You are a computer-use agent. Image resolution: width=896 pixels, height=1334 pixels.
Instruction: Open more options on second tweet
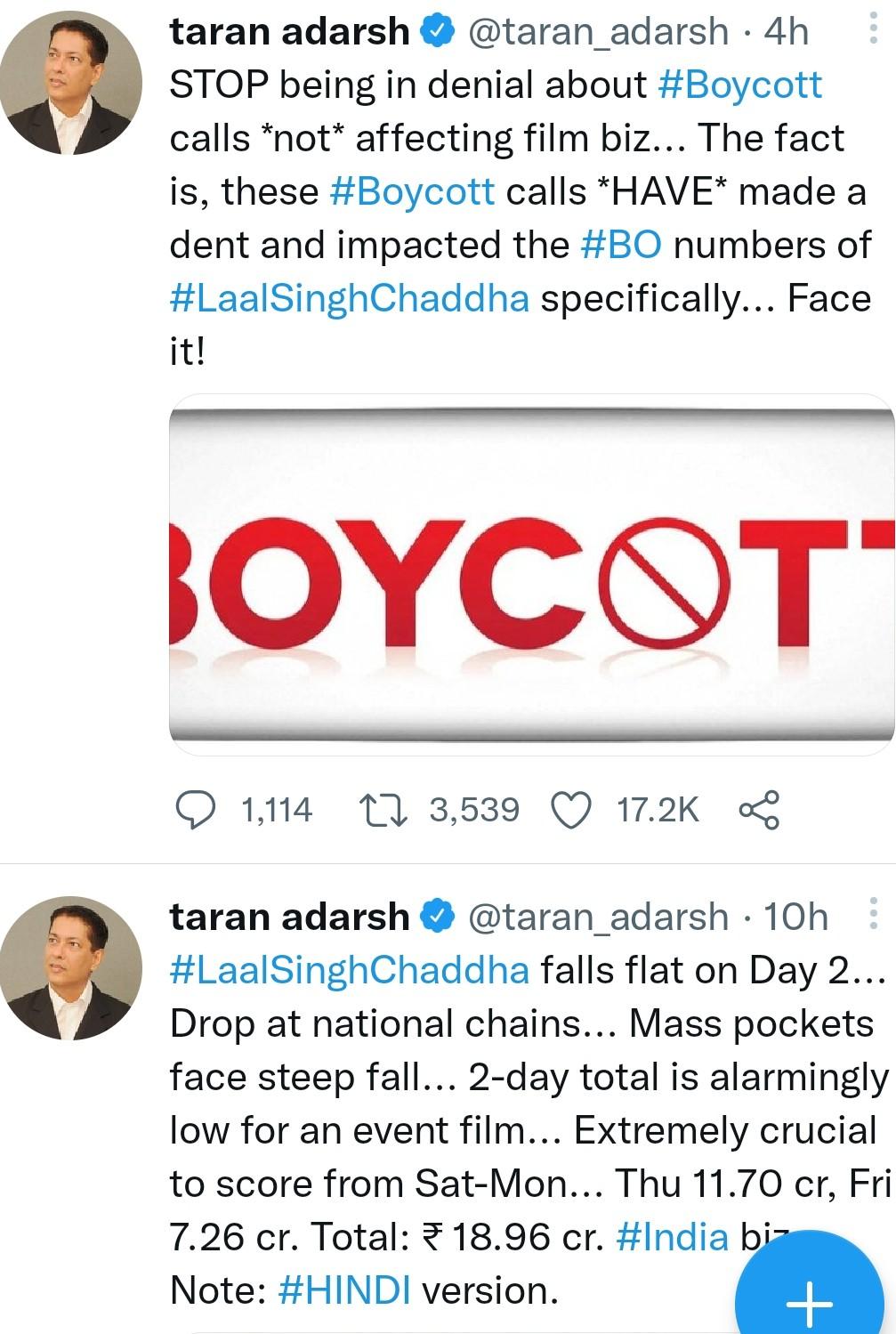[x=872, y=915]
